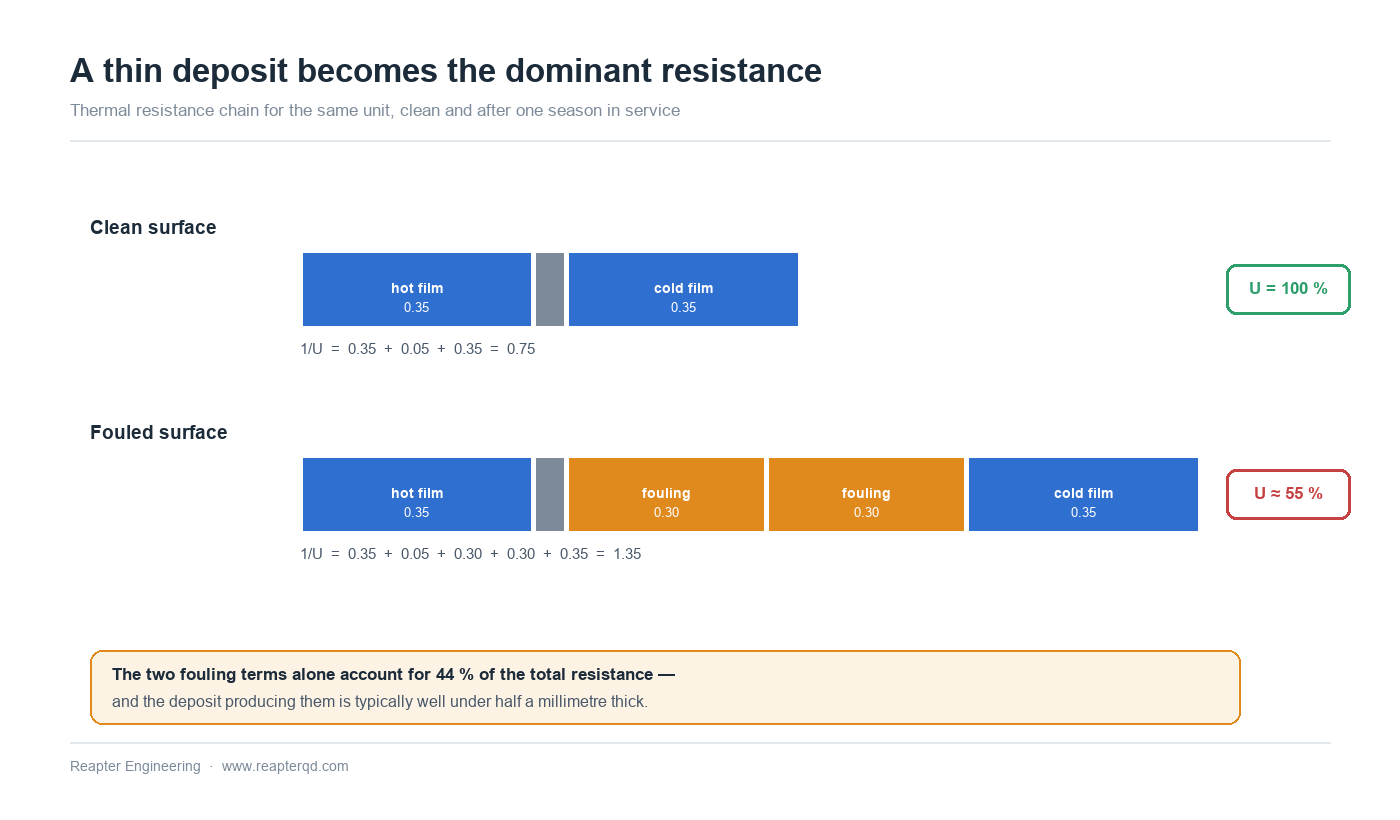Click the thermal resistance chain subtitle

click(375, 110)
